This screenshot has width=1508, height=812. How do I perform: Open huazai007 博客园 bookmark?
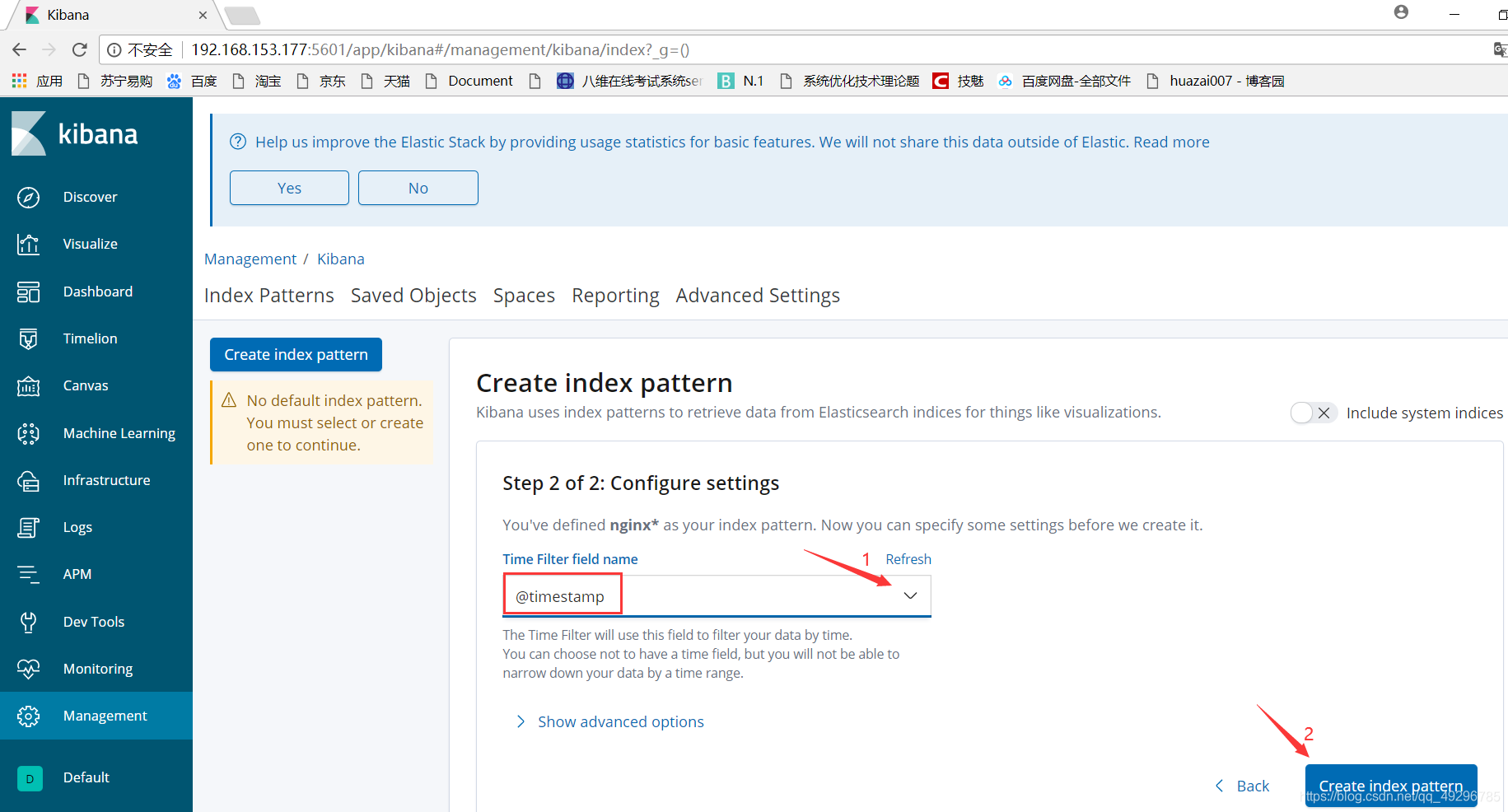click(x=1216, y=81)
